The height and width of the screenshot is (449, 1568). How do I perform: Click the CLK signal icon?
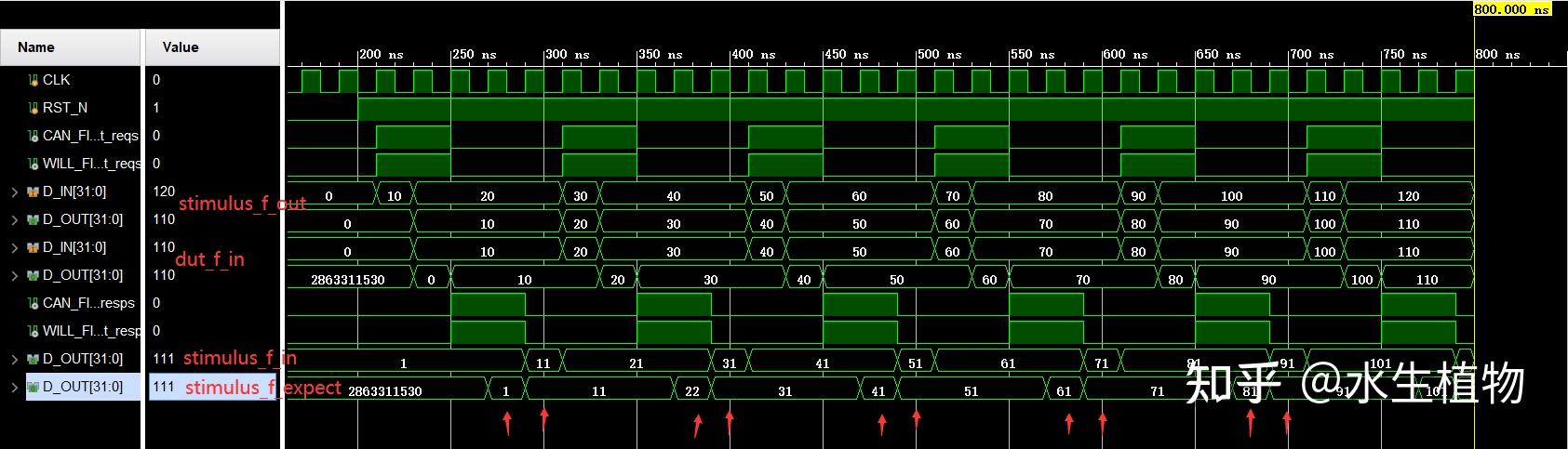34,80
